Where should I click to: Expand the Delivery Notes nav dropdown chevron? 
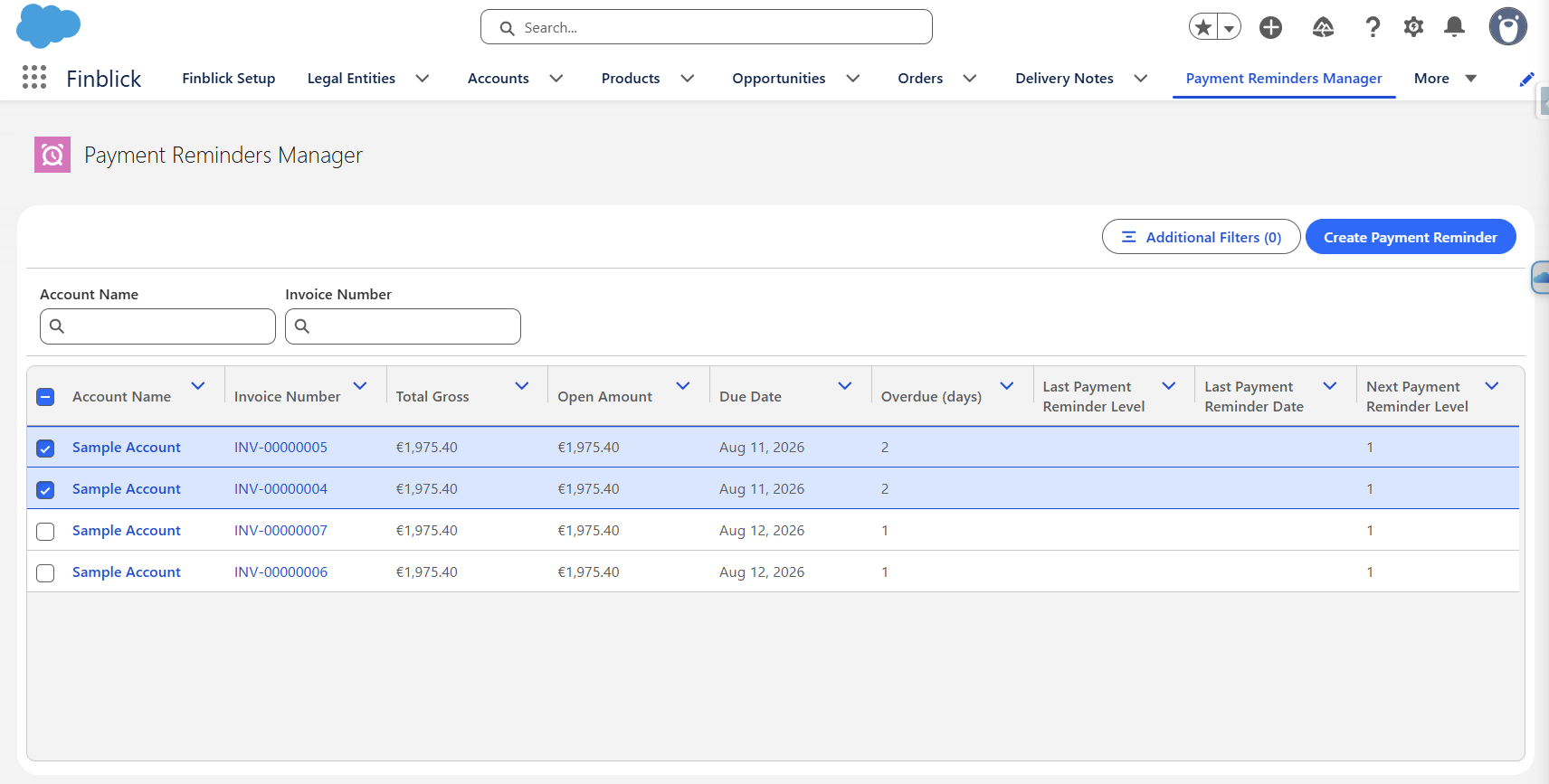(1141, 79)
